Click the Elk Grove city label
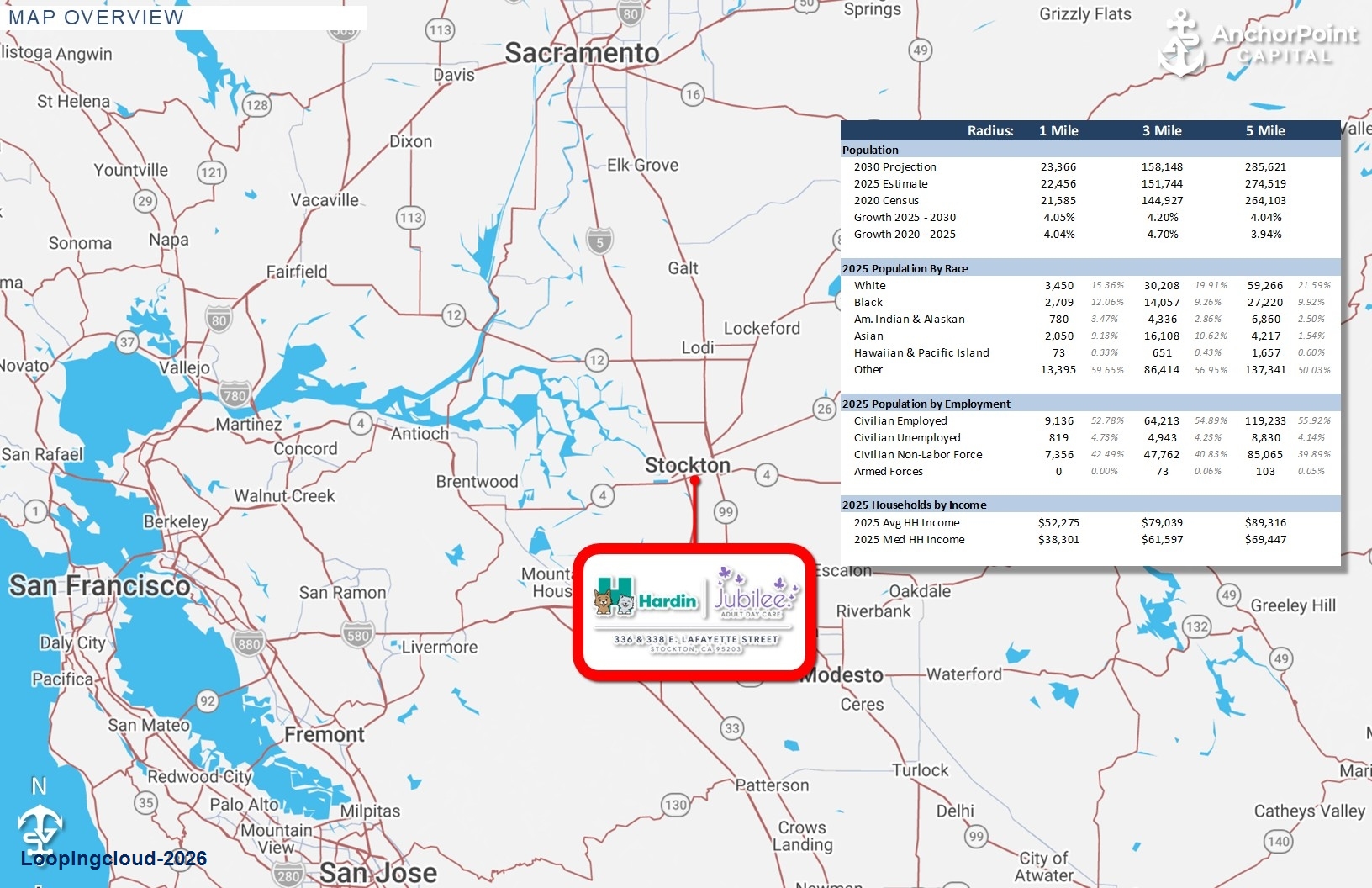The height and width of the screenshot is (888, 1372). pyautogui.click(x=642, y=165)
